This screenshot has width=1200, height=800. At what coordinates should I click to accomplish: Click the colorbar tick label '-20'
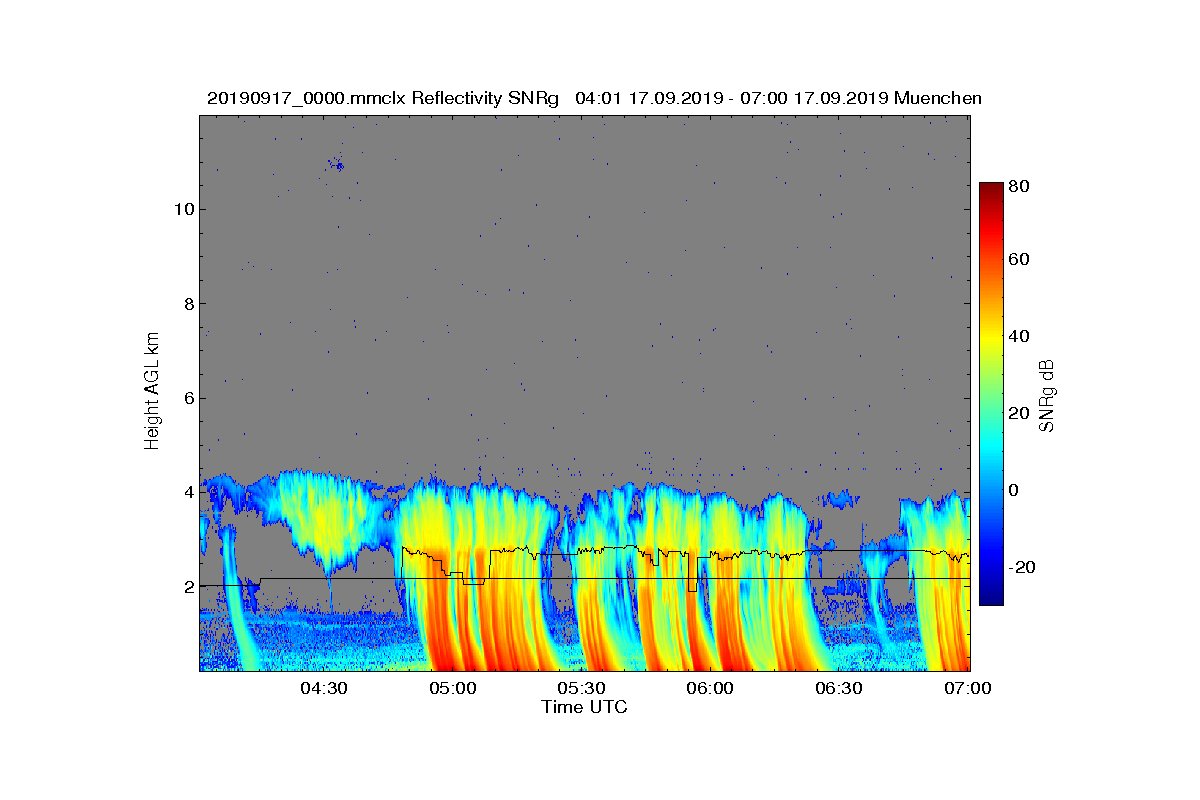click(1023, 567)
